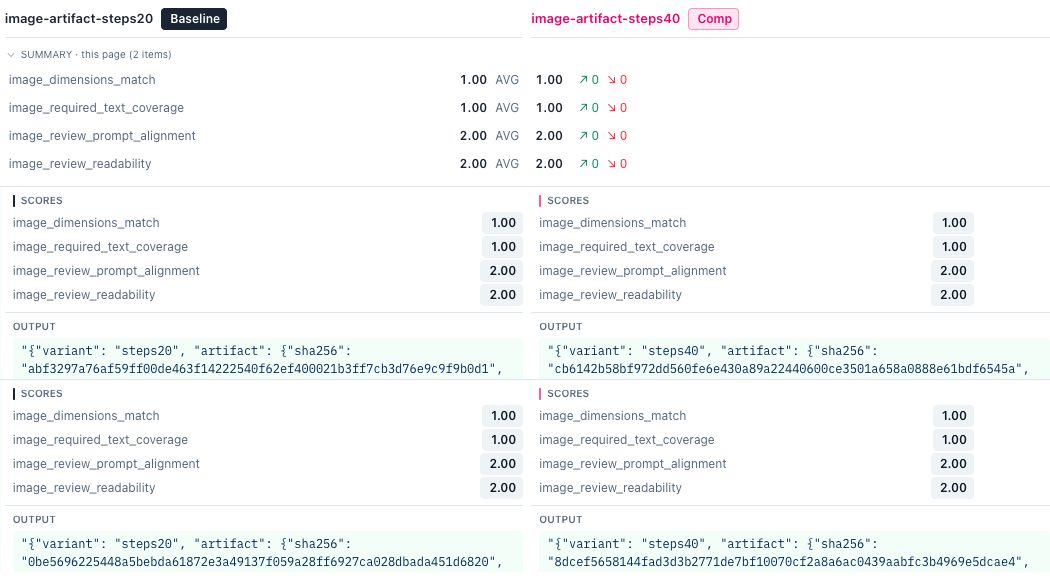Open the image-artifact-steps20 experiment title
The width and height of the screenshot is (1050, 578).
point(79,19)
